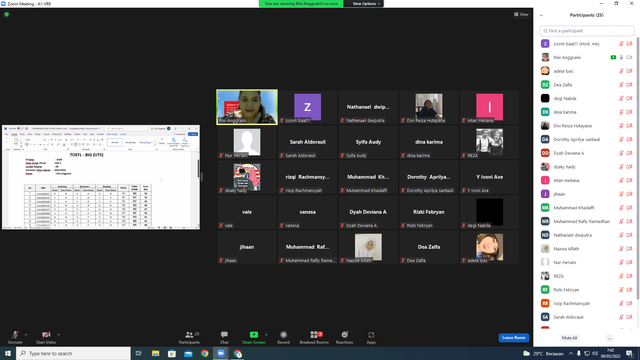Click volume icon in system tray
The image size is (640, 360).
click(x=595, y=353)
